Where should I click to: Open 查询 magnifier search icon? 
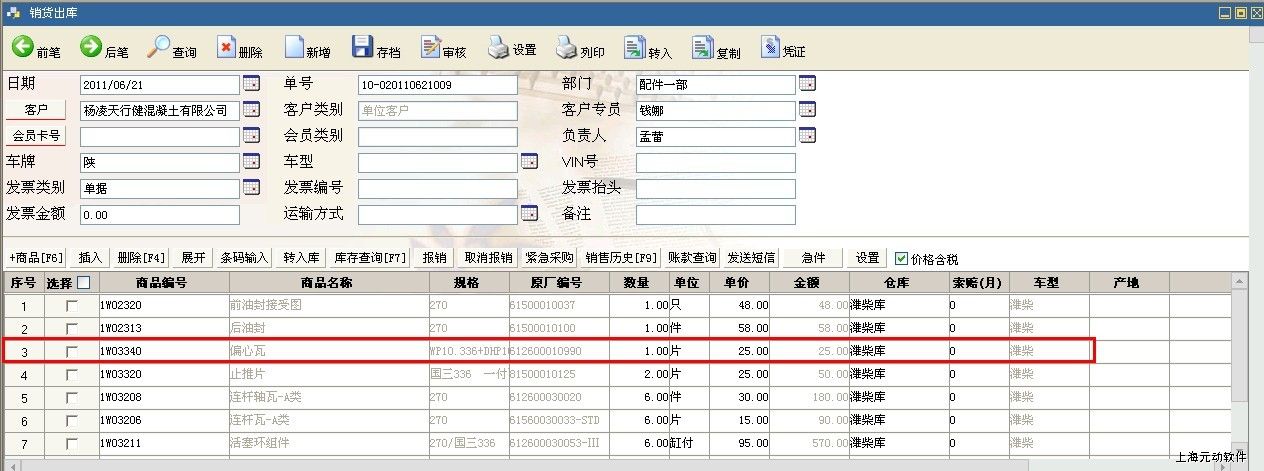point(159,47)
